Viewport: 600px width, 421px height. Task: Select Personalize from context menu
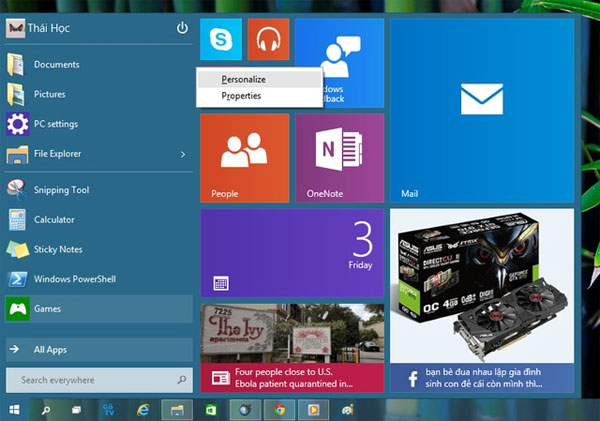259,79
